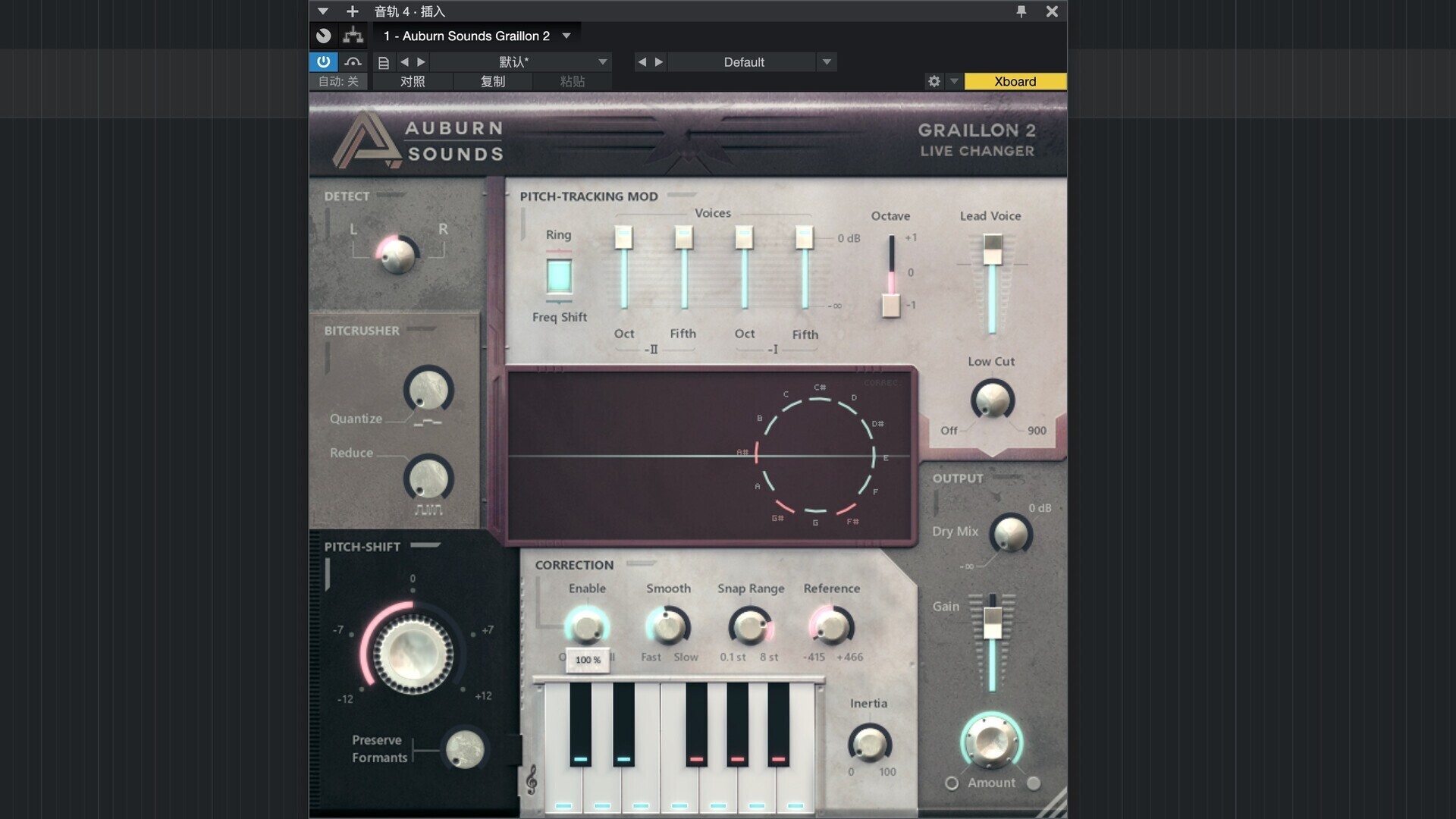Click the G note on pitch wheel
Viewport: 1456px width, 819px height.
815,522
